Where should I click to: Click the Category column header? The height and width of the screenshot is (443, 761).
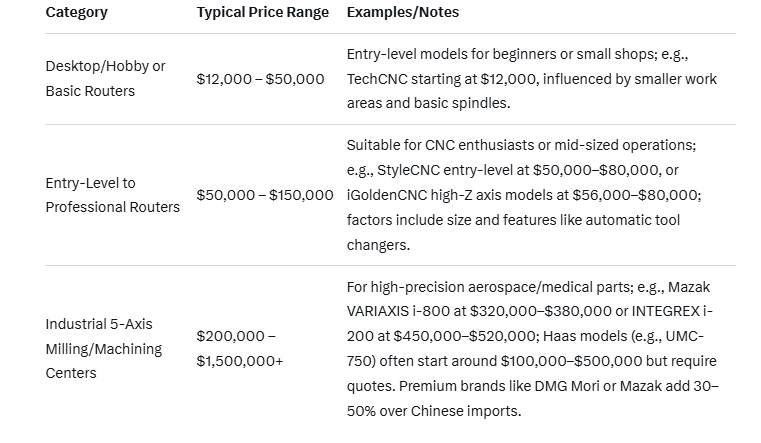77,13
